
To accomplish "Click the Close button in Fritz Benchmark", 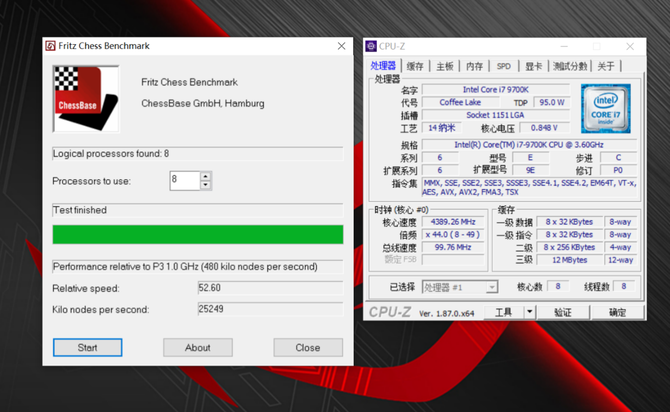I will pyautogui.click(x=308, y=347).
